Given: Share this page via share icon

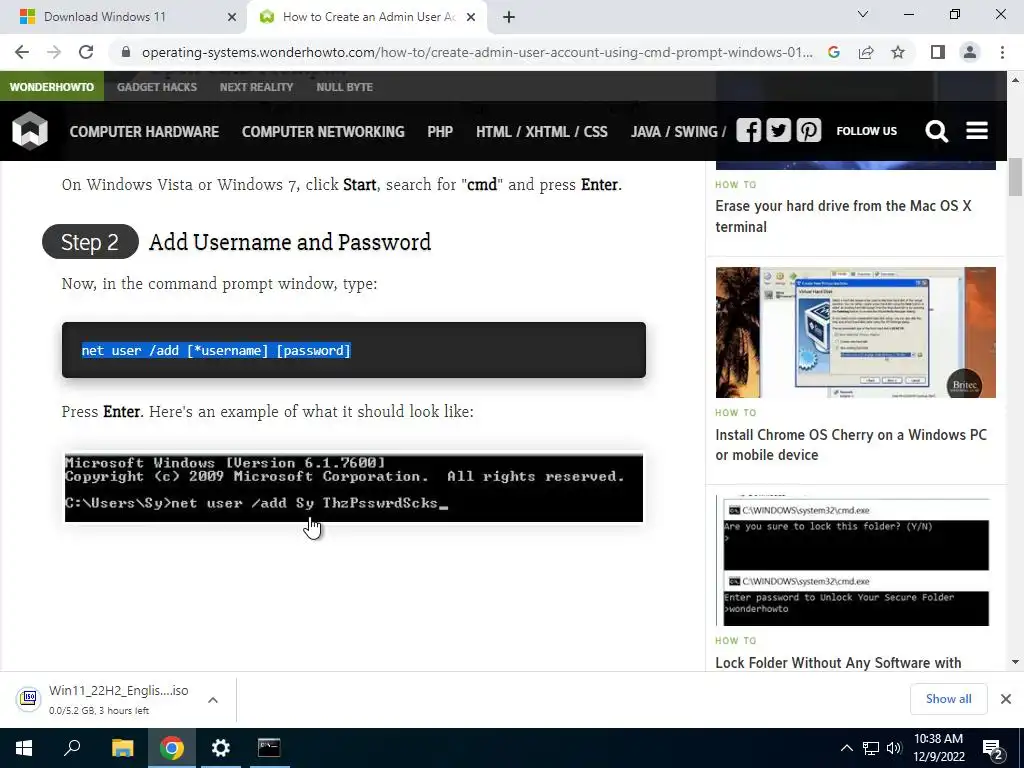Looking at the screenshot, I should click(866, 52).
